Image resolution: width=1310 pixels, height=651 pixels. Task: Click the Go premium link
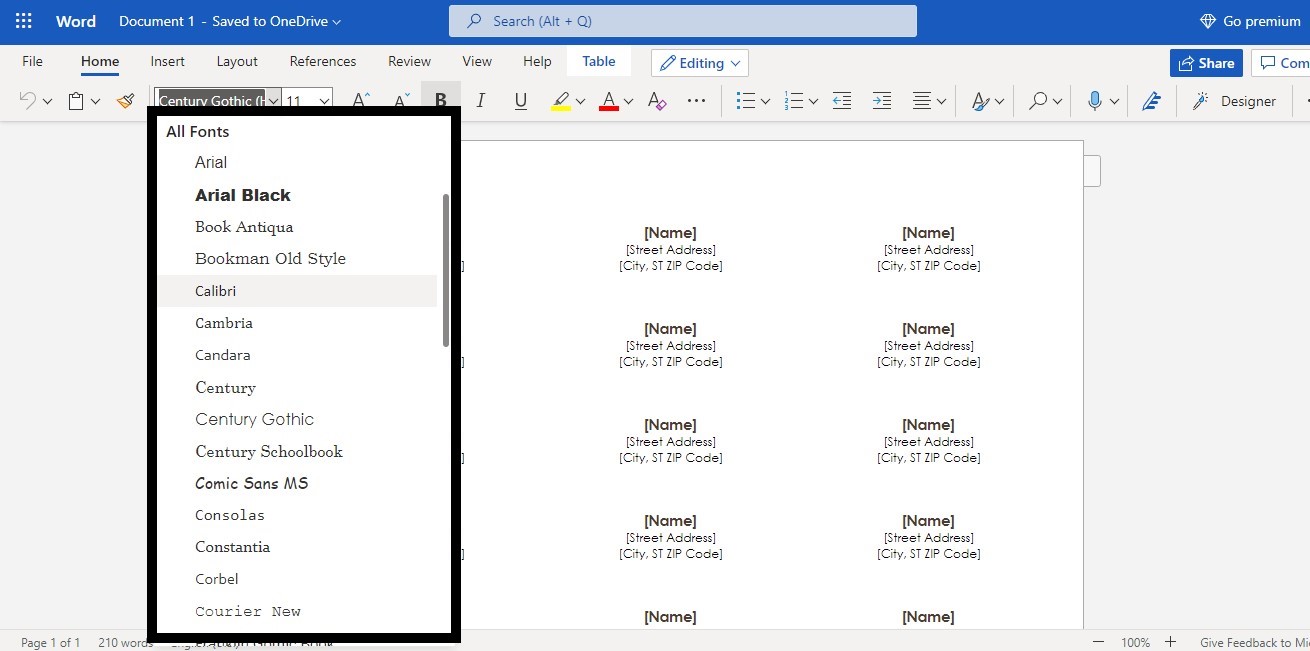coord(1250,21)
